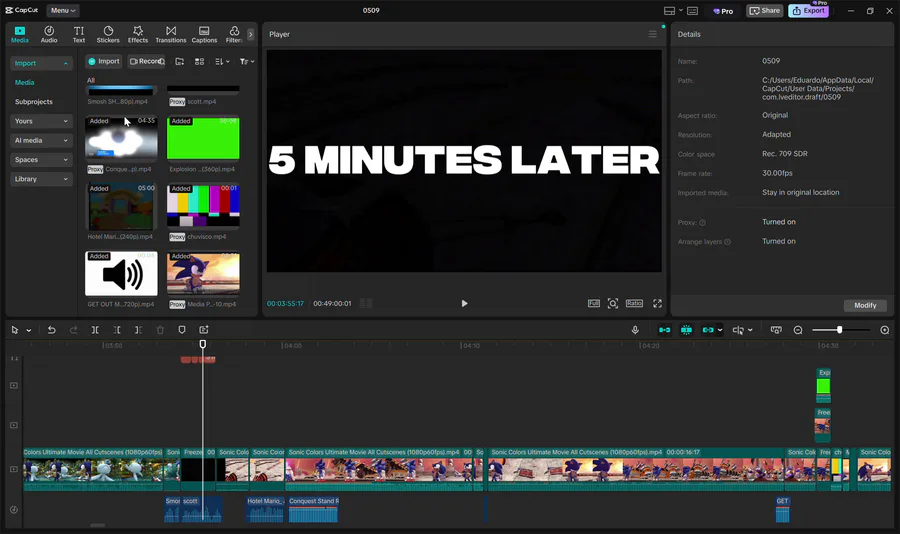Click the audio track clock icon on the left
This screenshot has height=534, width=900.
(14, 509)
